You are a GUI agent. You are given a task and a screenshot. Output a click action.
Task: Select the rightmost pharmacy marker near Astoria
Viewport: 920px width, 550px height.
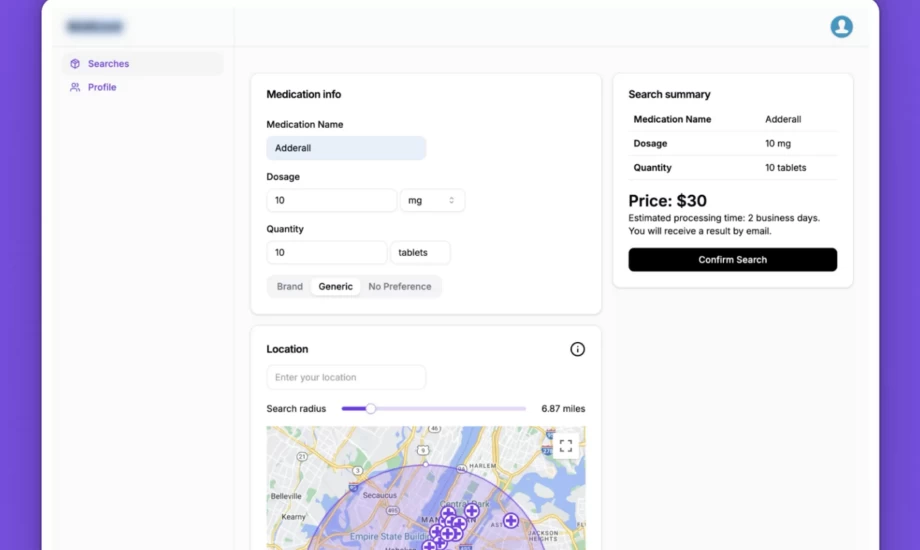click(x=510, y=520)
